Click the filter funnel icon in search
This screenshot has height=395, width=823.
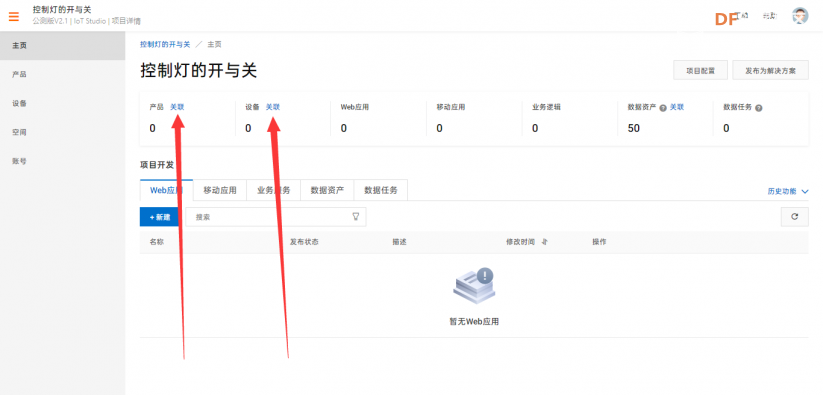[x=356, y=216]
